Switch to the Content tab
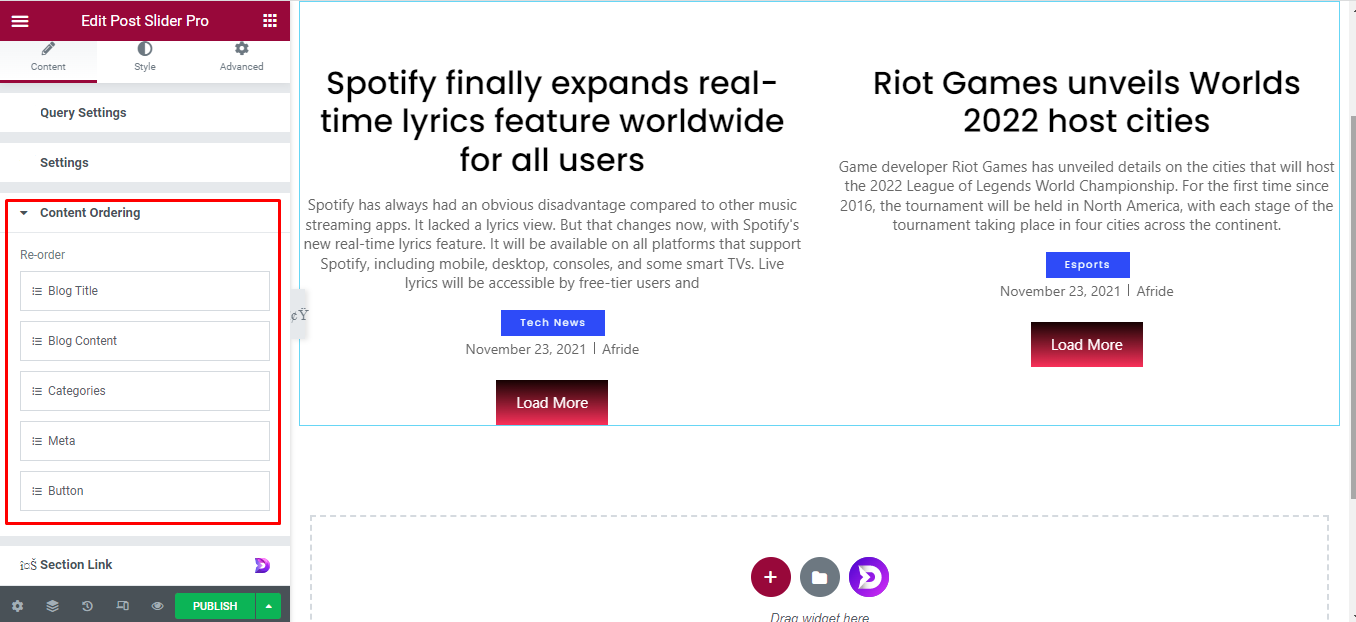The height and width of the screenshot is (622, 1356). tap(48, 58)
